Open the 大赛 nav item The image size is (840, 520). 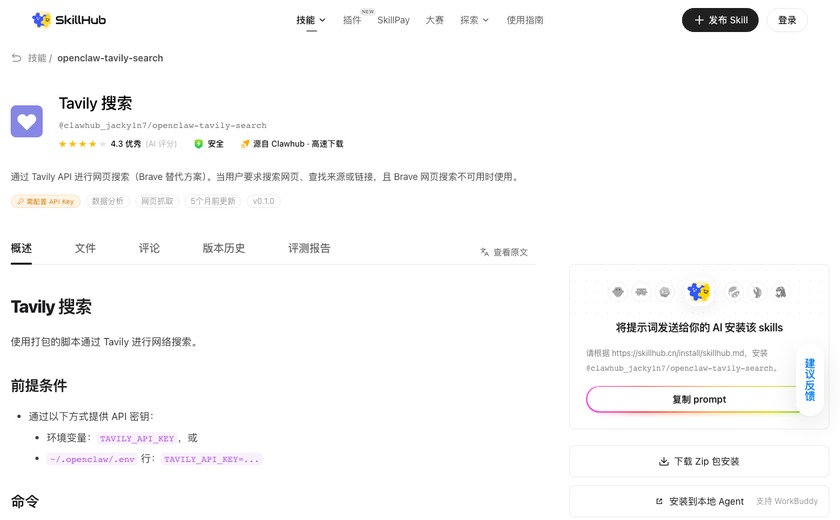(x=434, y=20)
